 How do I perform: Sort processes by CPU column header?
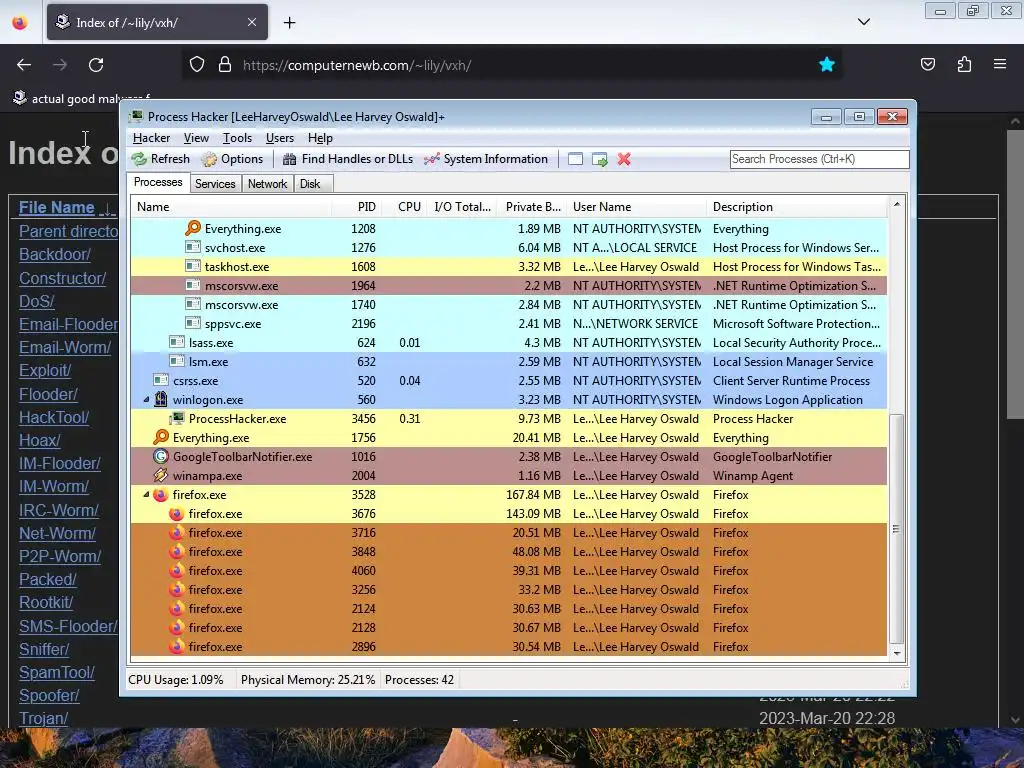tap(406, 207)
